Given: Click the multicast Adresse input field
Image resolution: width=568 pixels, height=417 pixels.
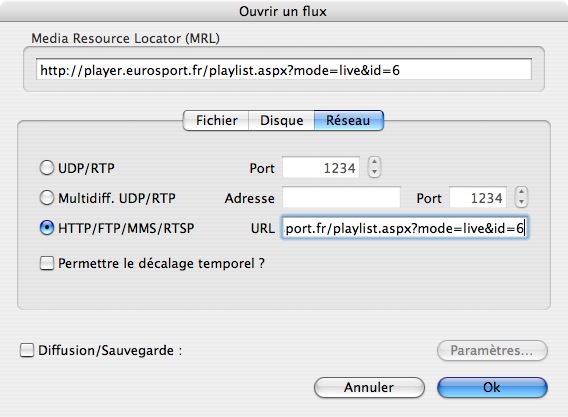Looking at the screenshot, I should 341,197.
